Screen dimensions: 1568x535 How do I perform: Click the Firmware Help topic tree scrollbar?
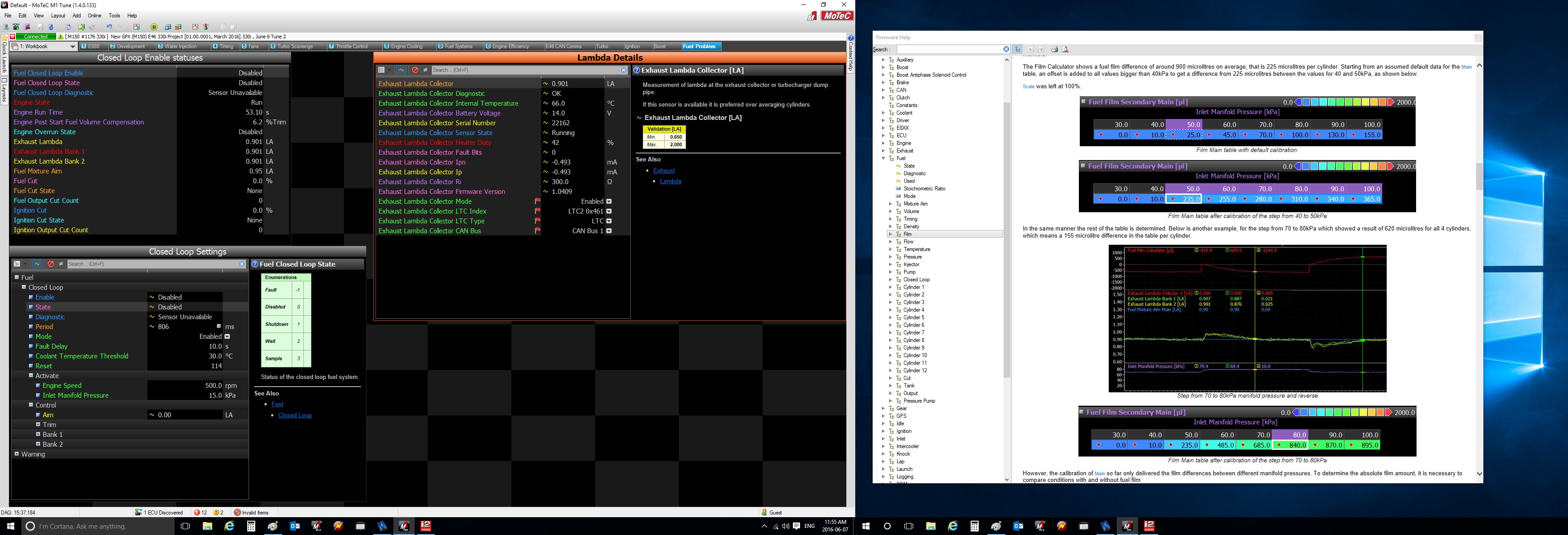coord(1006,241)
